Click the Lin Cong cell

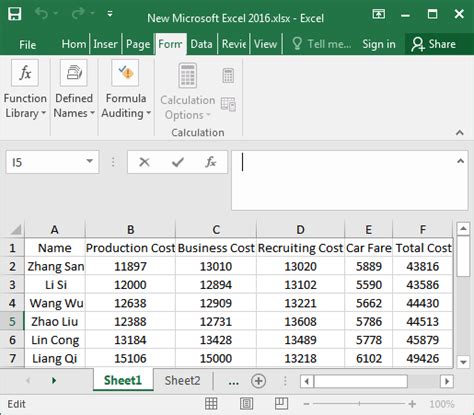point(55,340)
